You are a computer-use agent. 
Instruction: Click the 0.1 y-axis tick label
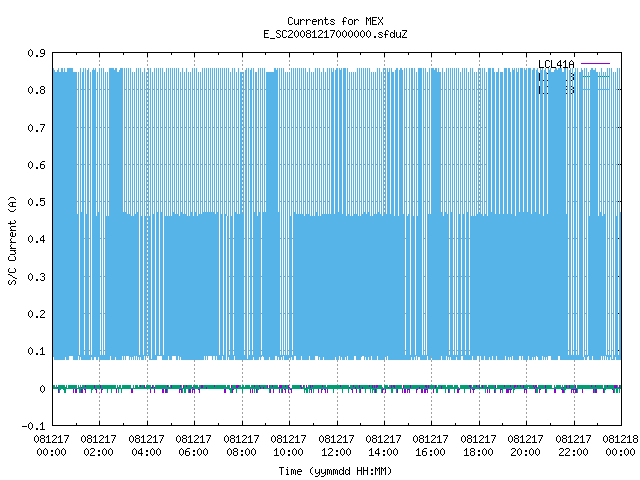point(36,351)
